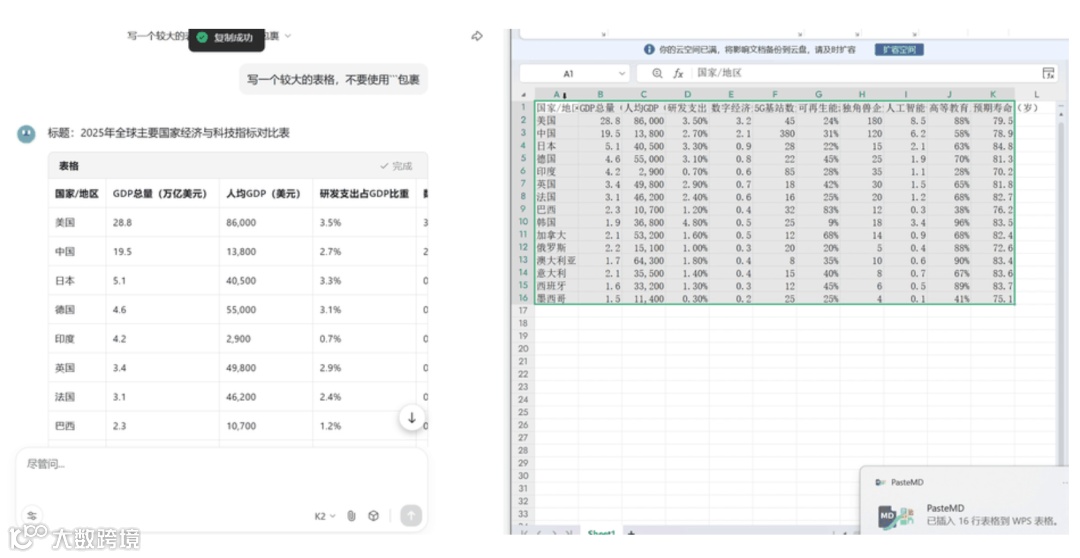Click the GDP总量（万亿美元）header in Kimi table
This screenshot has height=558, width=1080.
click(160, 194)
